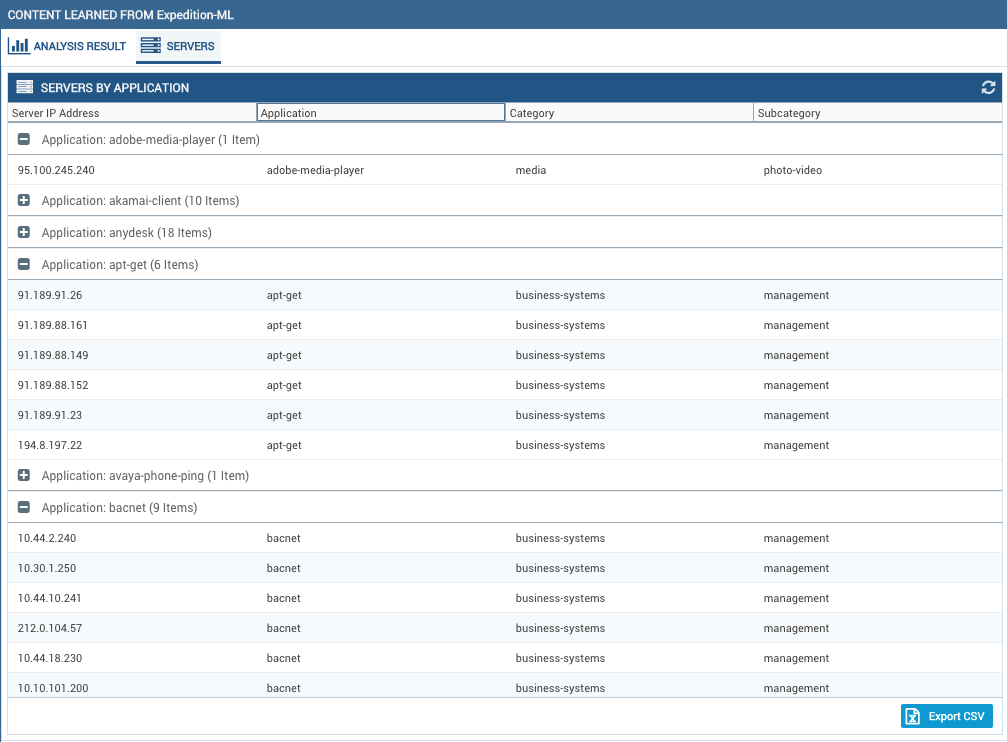Select IP address 91.189.91.26
The image size is (1007, 742).
tap(50, 296)
